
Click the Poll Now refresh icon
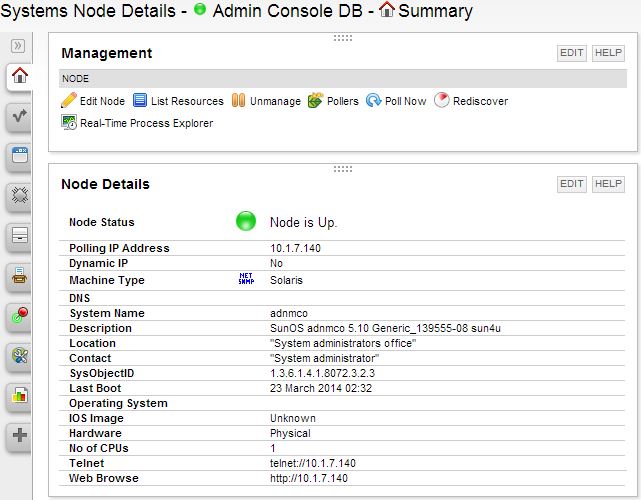pyautogui.click(x=374, y=100)
